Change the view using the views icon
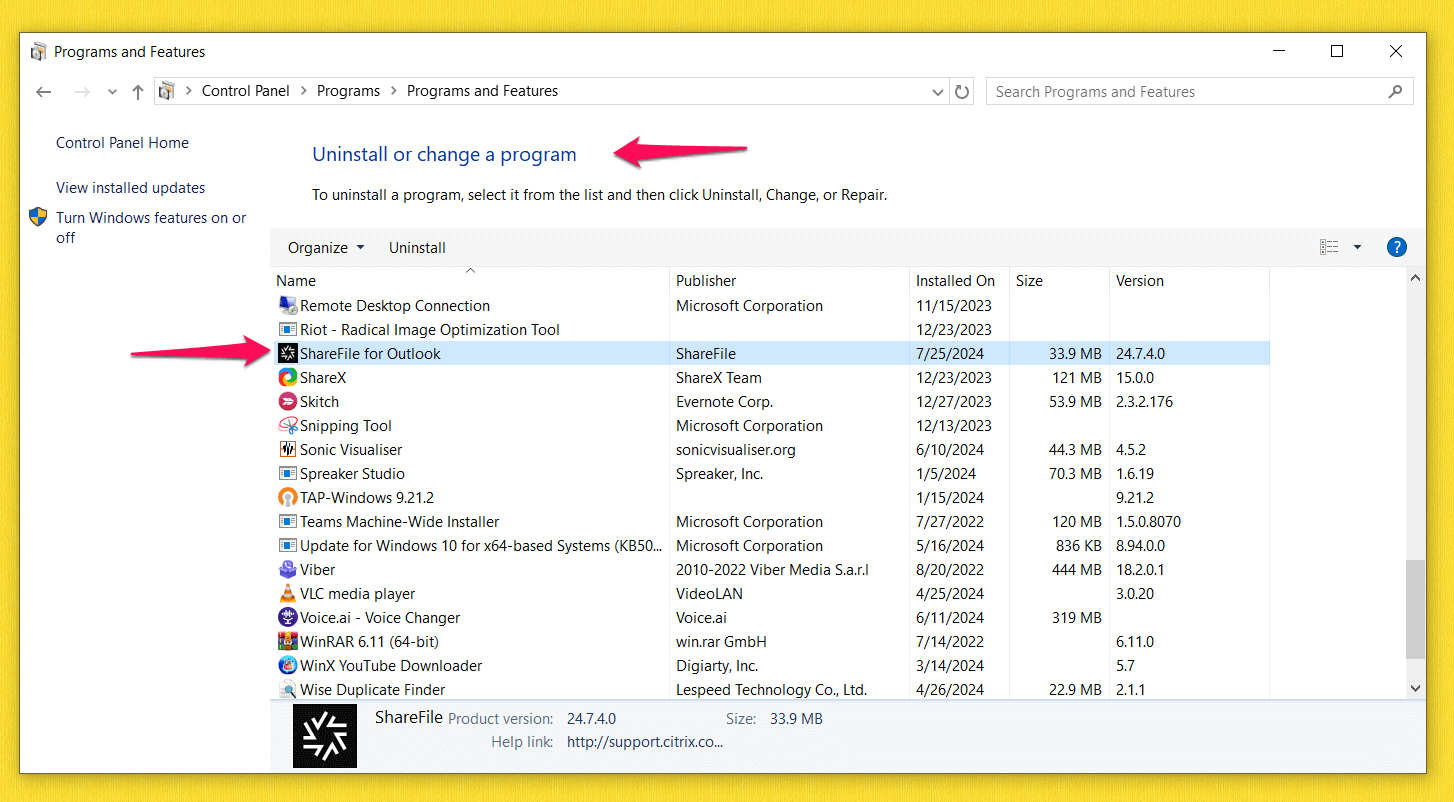The width and height of the screenshot is (1454, 802). (x=1329, y=247)
